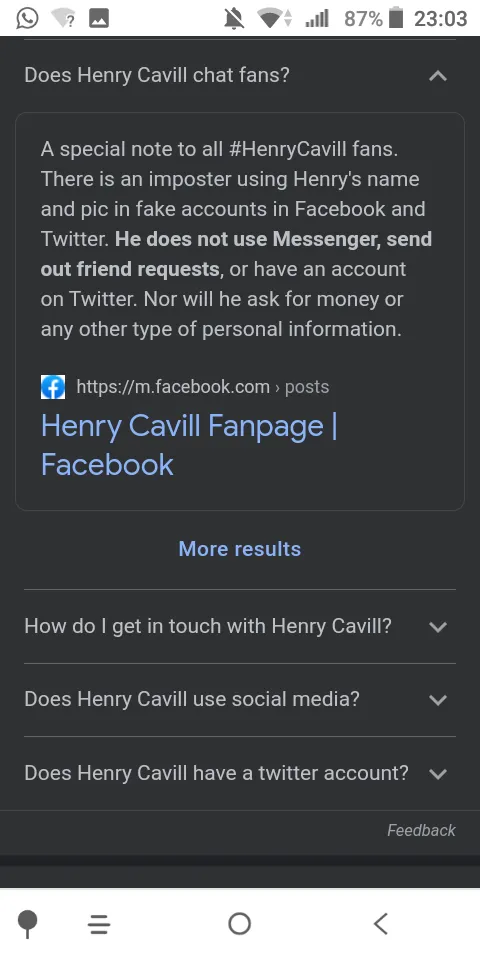Tap the m.faceb.com posts URL
Viewport: 480px width, 960px height.
pyautogui.click(x=203, y=387)
